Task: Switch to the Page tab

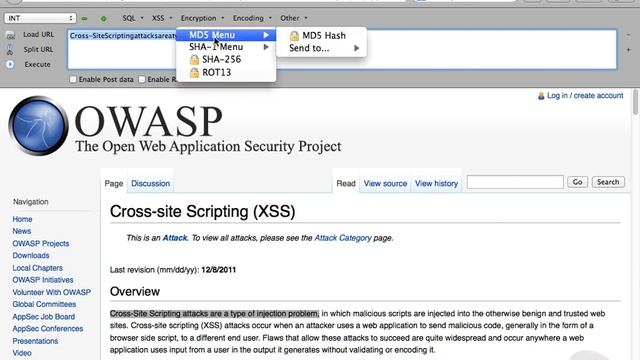Action: point(114,184)
